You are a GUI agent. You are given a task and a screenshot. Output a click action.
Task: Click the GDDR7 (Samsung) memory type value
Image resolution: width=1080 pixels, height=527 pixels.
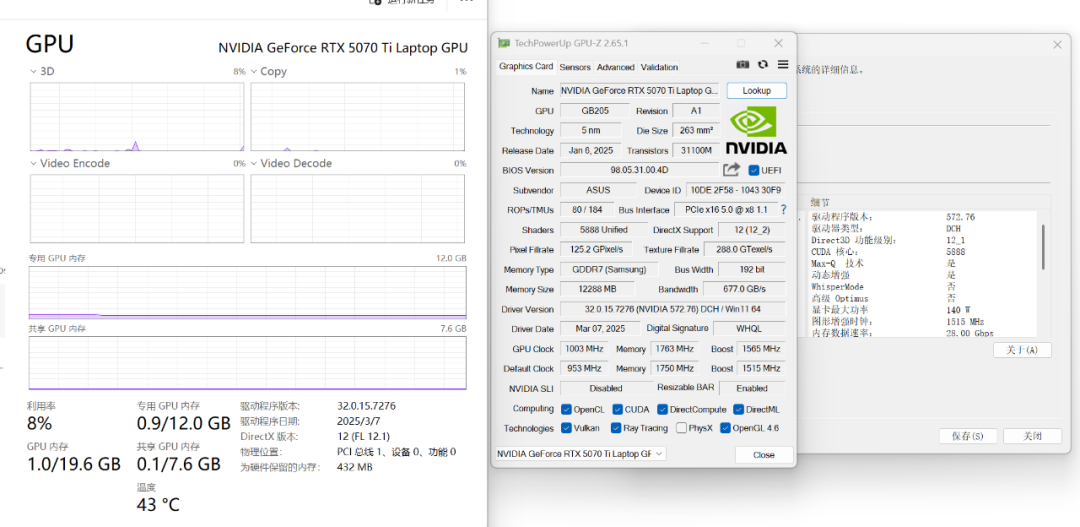click(x=608, y=269)
